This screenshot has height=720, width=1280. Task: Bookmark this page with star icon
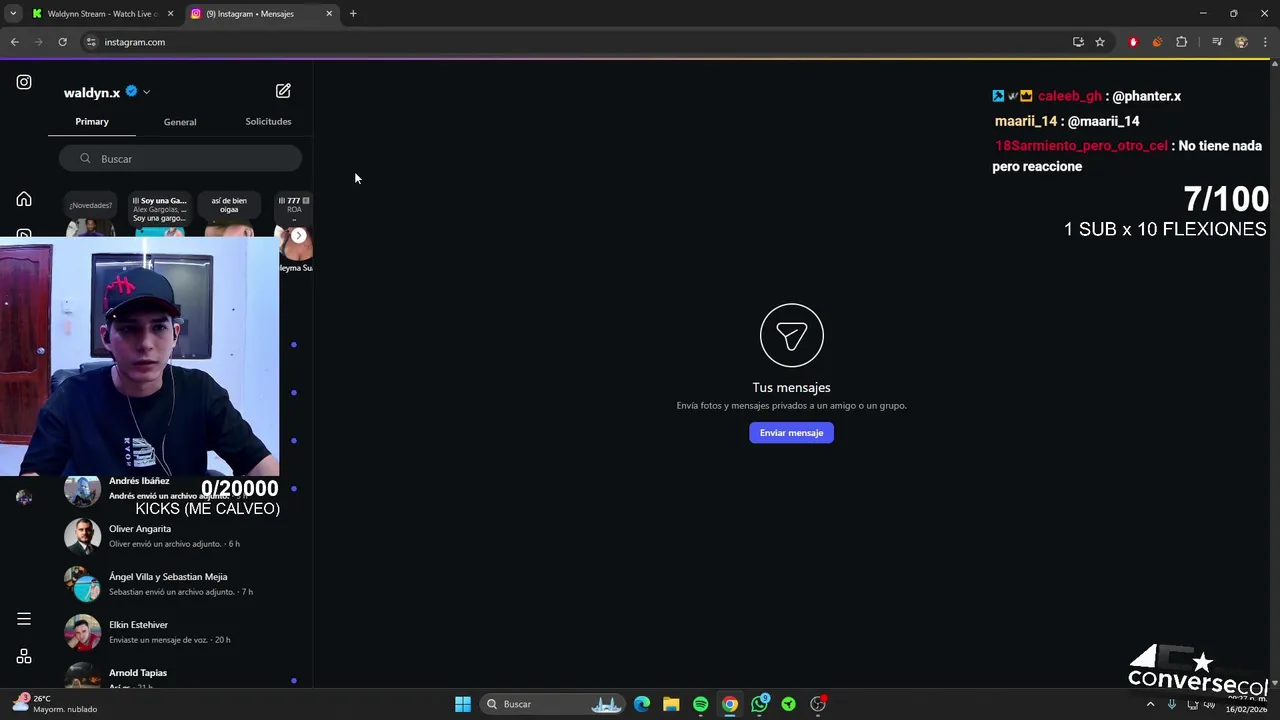(1100, 42)
